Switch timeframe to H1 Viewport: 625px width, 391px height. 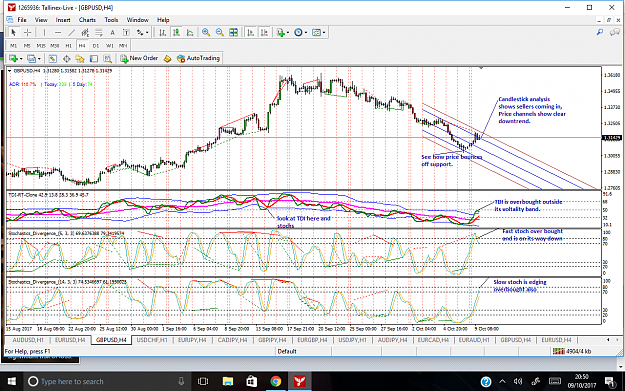click(69, 45)
